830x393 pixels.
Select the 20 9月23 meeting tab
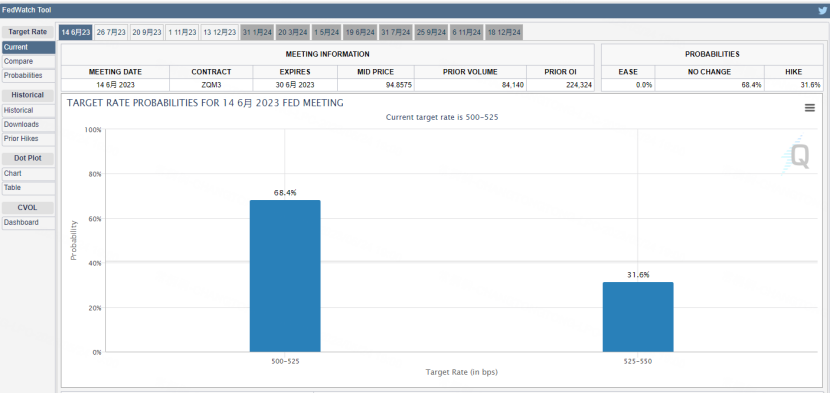click(147, 32)
